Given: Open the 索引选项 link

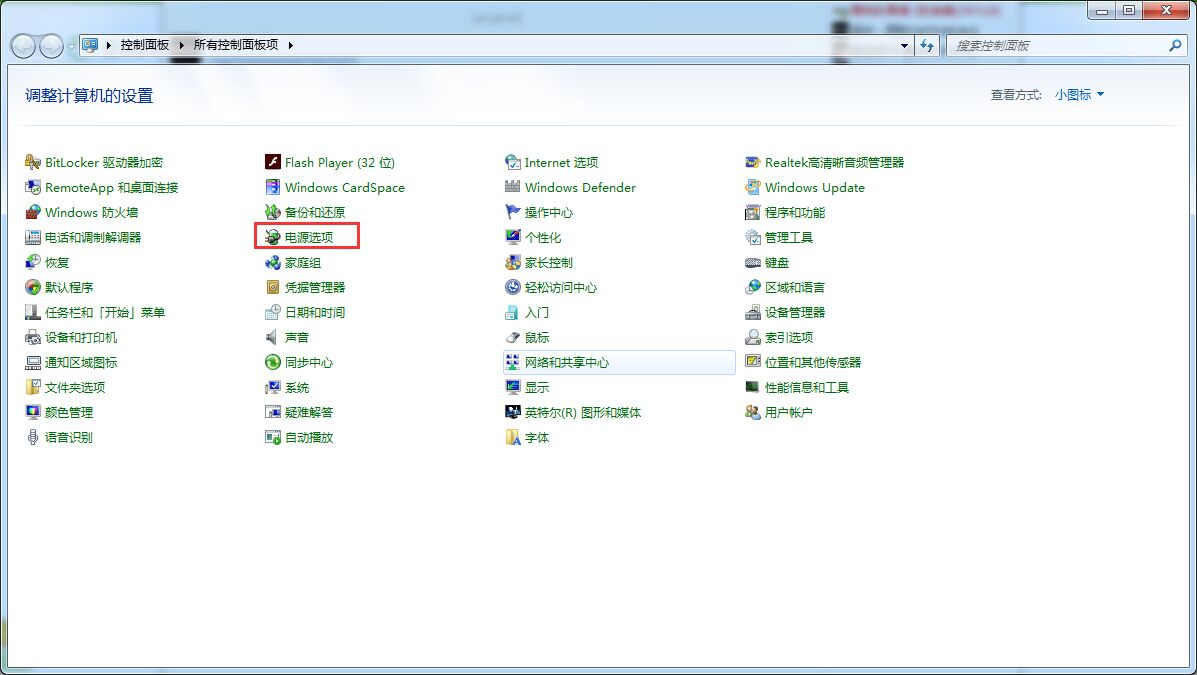Looking at the screenshot, I should point(789,338).
